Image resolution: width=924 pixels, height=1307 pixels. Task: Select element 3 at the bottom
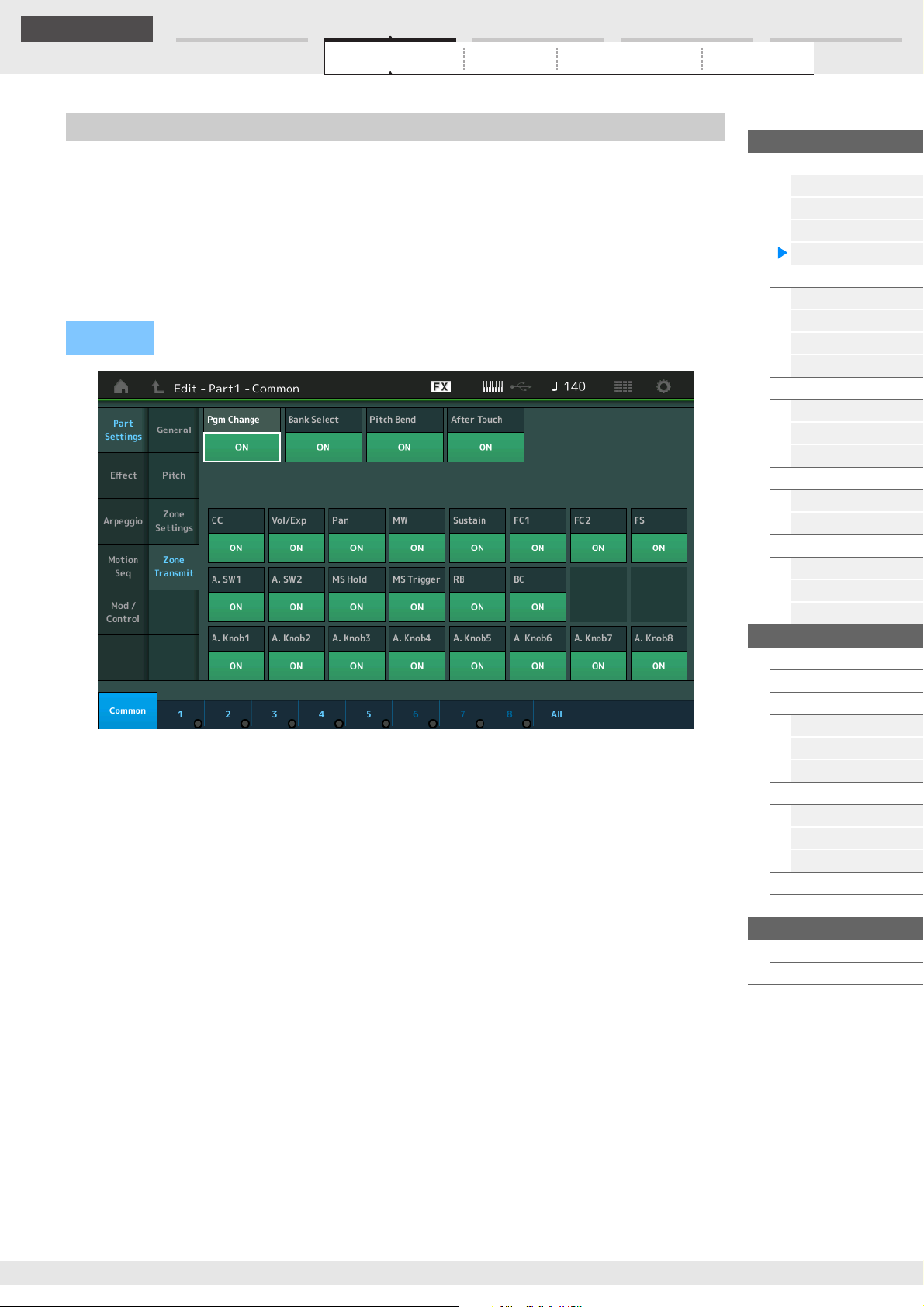click(275, 714)
